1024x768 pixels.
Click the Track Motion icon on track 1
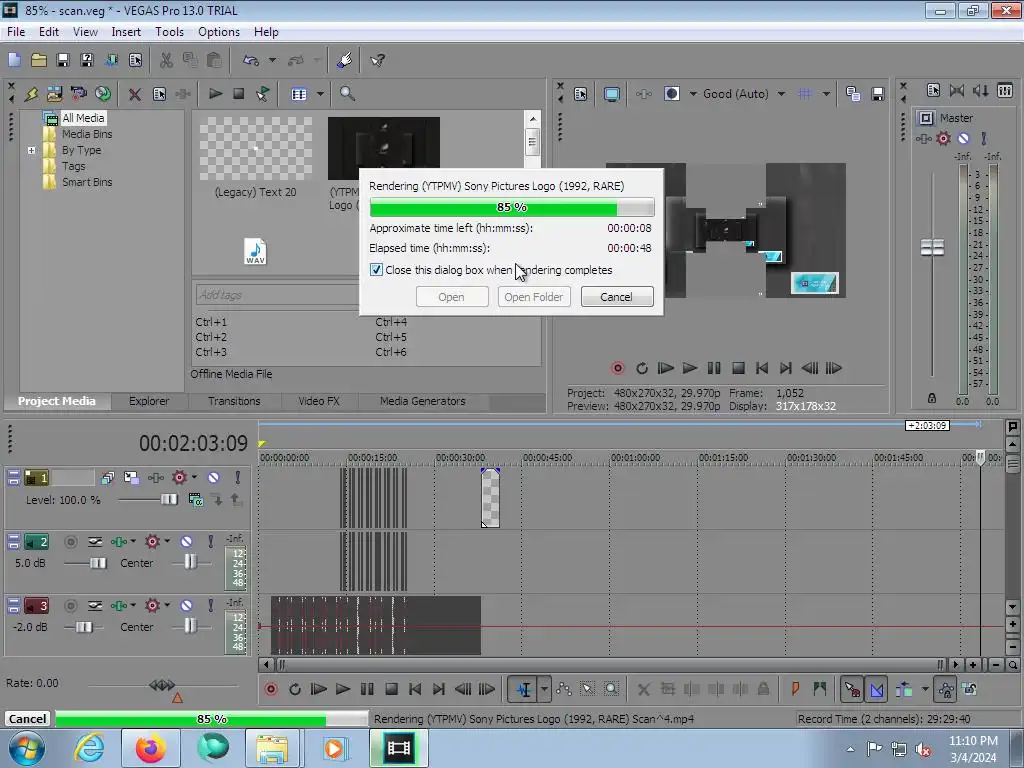coord(131,477)
